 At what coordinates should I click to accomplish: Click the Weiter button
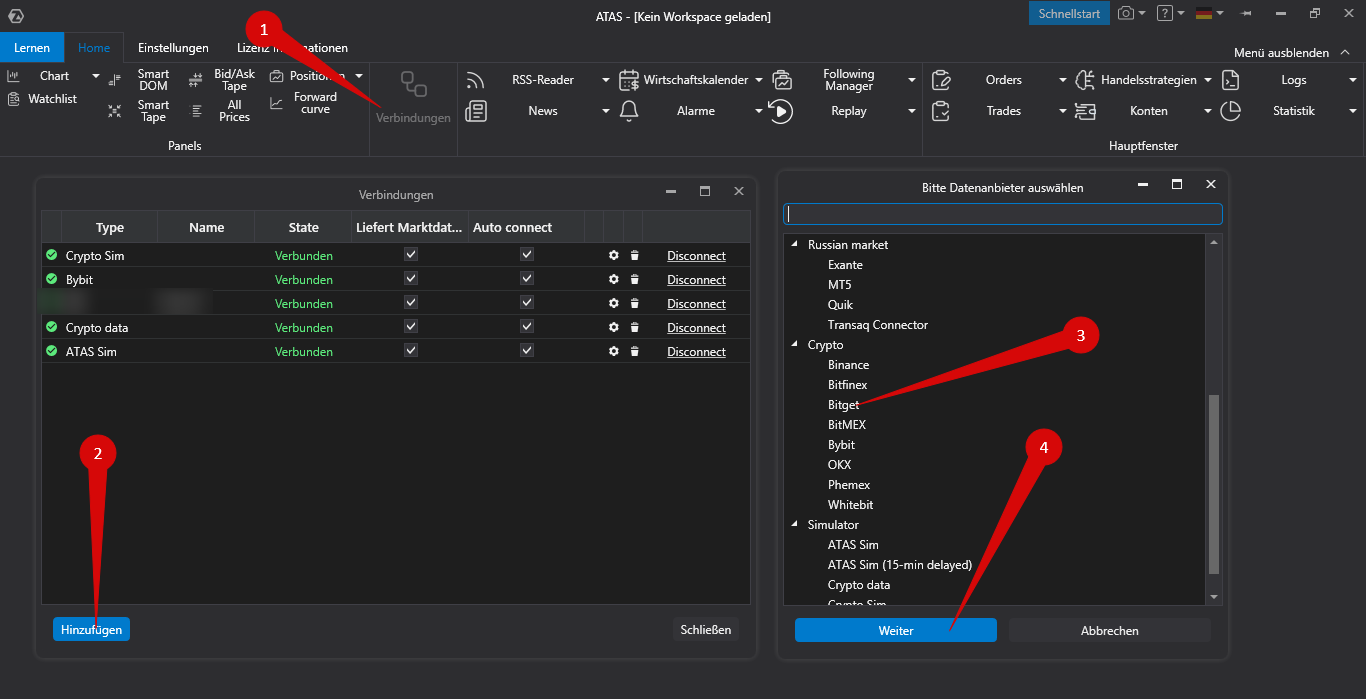click(896, 630)
